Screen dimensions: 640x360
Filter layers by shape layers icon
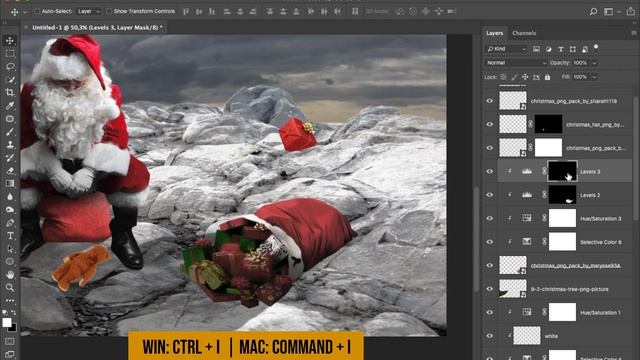(x=573, y=49)
